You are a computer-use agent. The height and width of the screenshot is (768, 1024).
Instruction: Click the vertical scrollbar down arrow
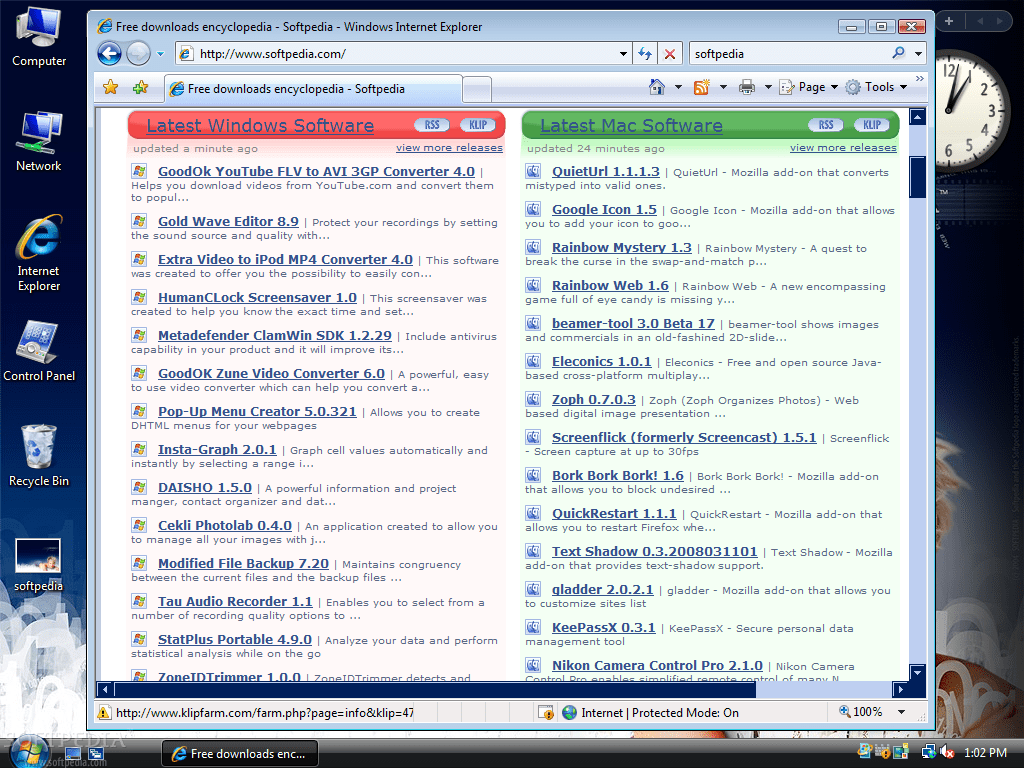pyautogui.click(x=918, y=670)
